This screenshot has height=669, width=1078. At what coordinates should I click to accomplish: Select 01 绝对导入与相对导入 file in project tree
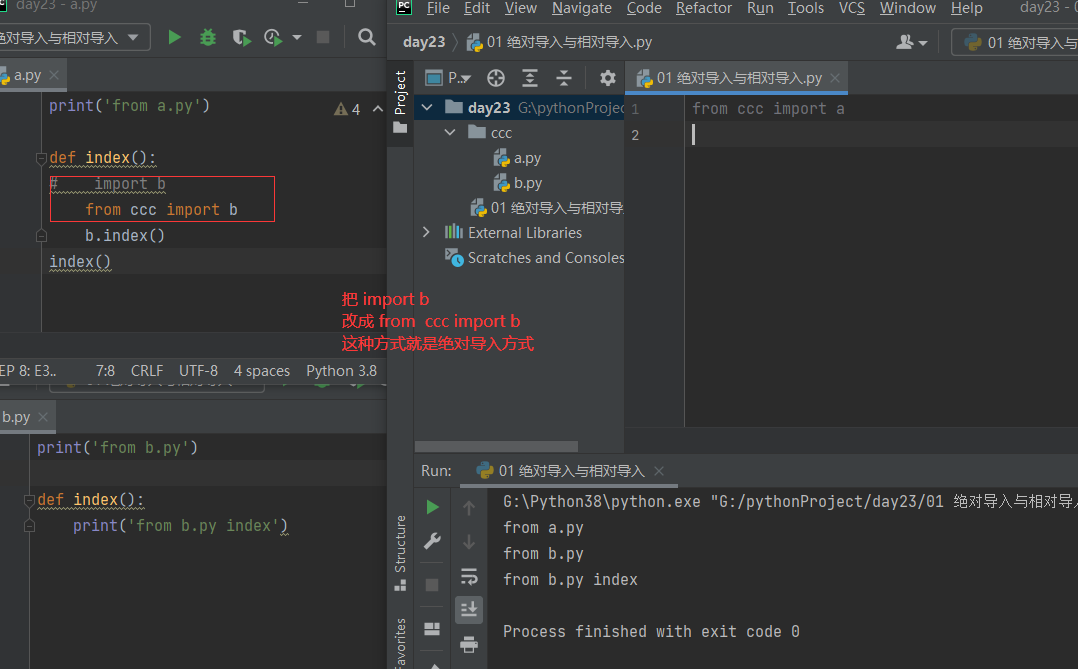coord(547,208)
